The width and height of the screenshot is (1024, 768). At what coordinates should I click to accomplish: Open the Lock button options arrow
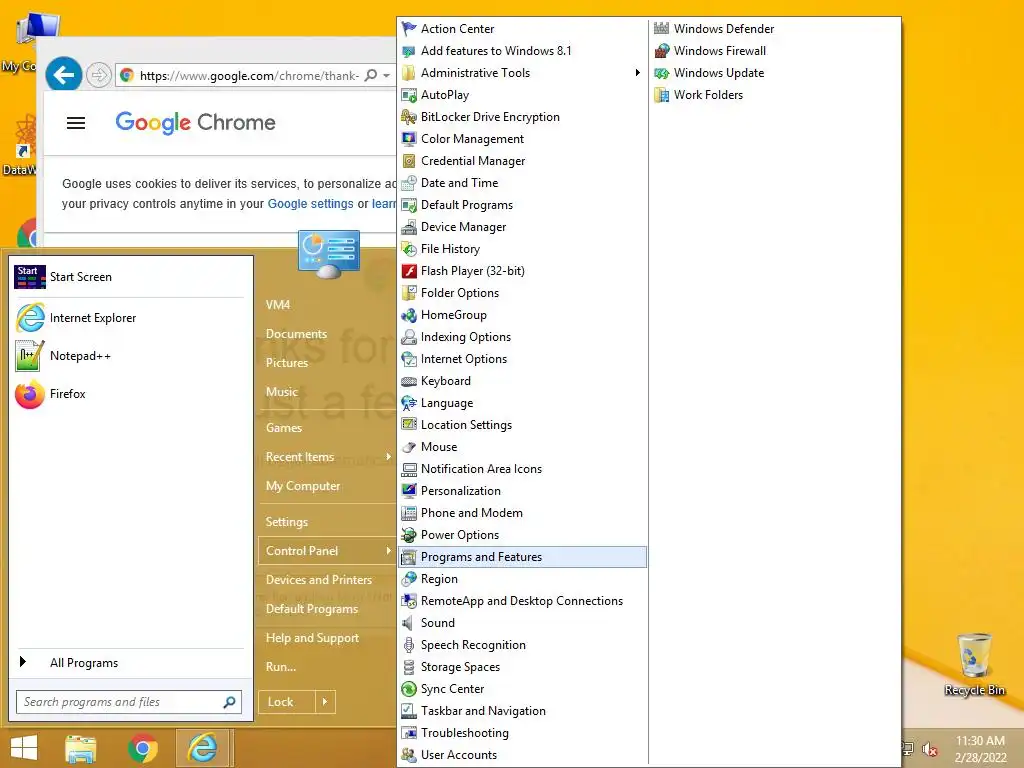[325, 702]
